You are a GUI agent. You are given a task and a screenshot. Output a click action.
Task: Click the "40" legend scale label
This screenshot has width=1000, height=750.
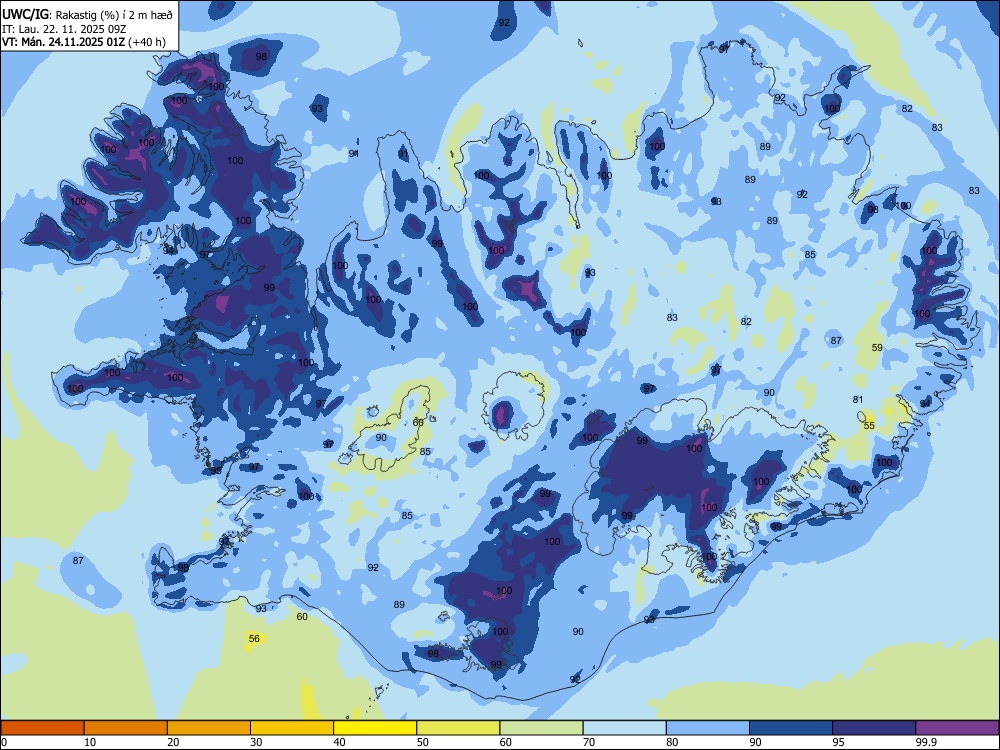point(339,742)
